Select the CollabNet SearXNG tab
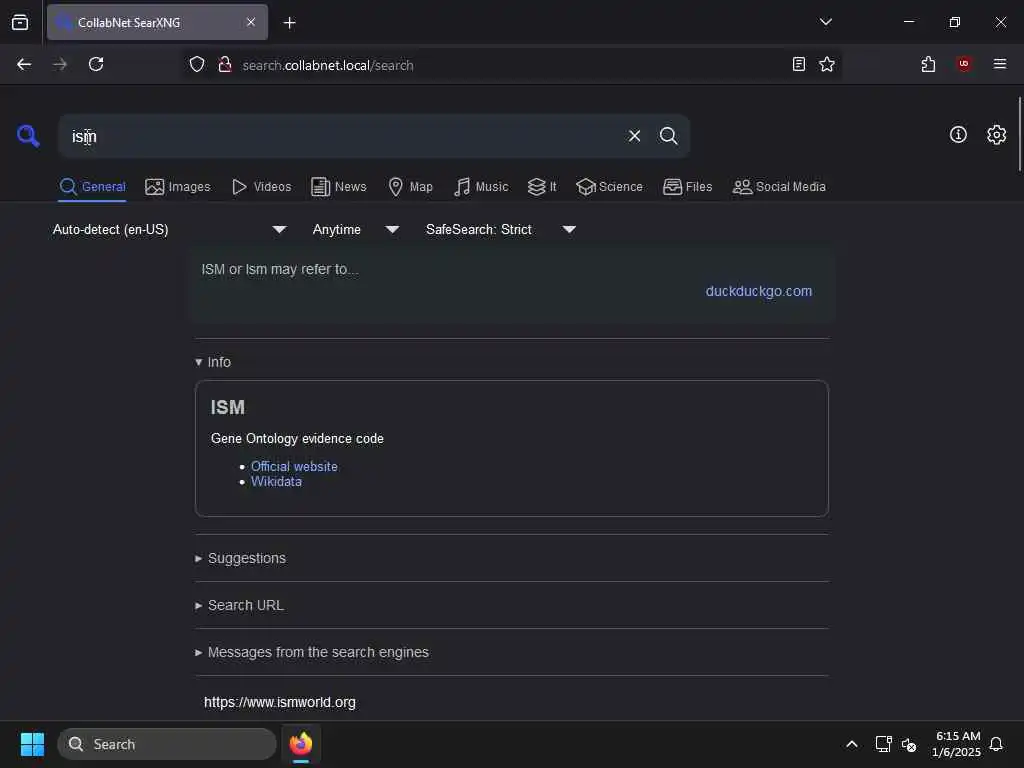Screen dimensions: 1024x768 [x=157, y=22]
